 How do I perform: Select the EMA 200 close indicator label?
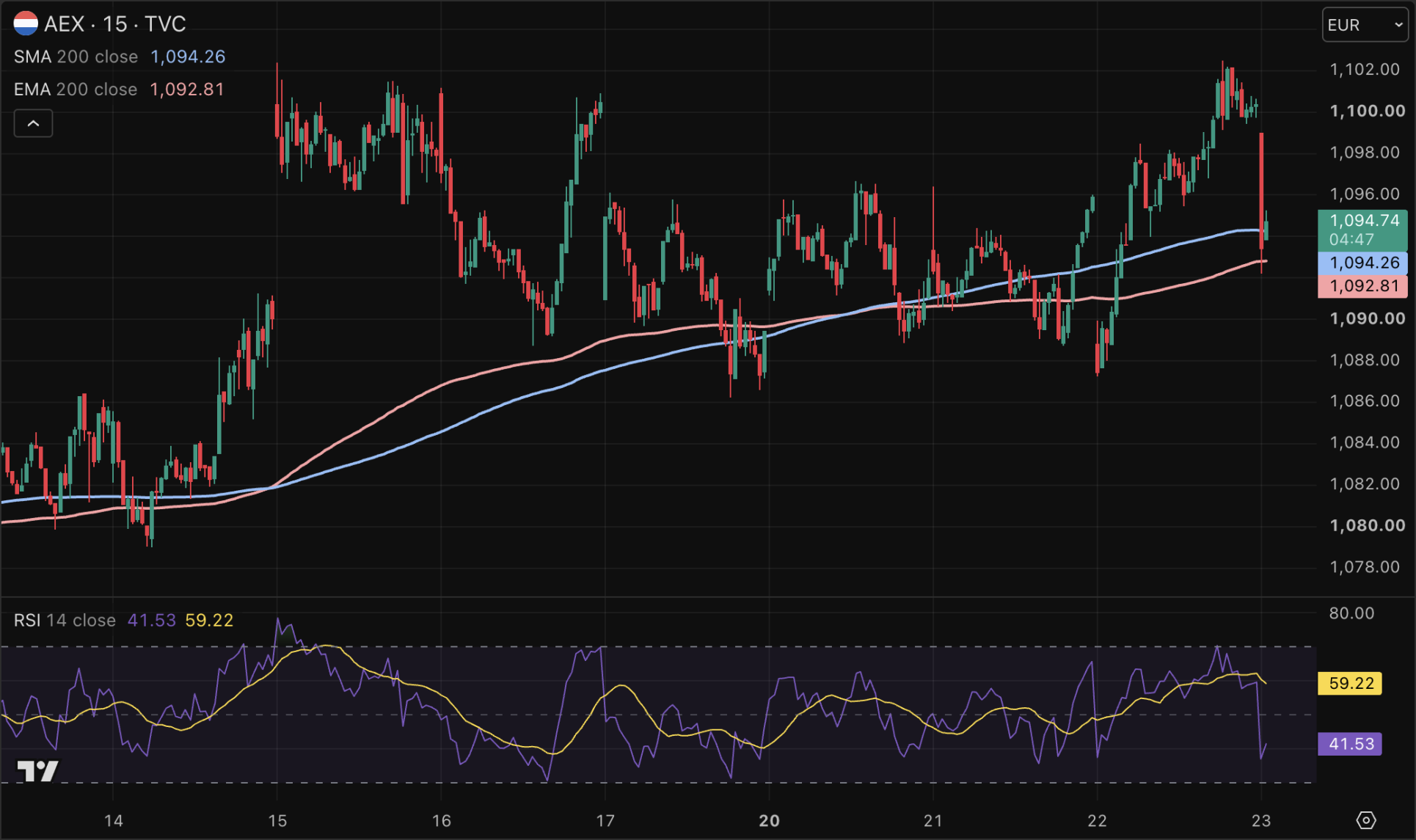point(76,89)
